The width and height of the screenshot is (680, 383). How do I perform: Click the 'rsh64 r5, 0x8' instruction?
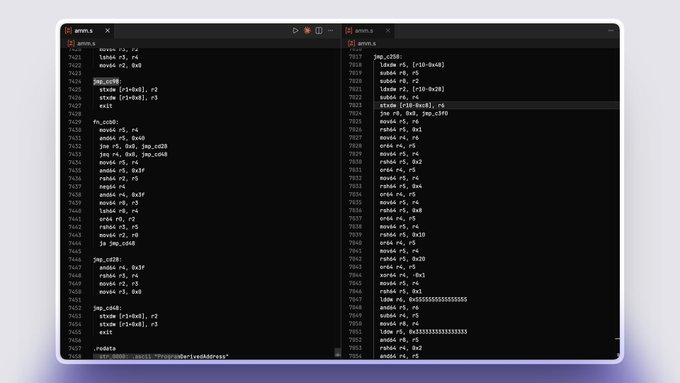click(x=401, y=211)
